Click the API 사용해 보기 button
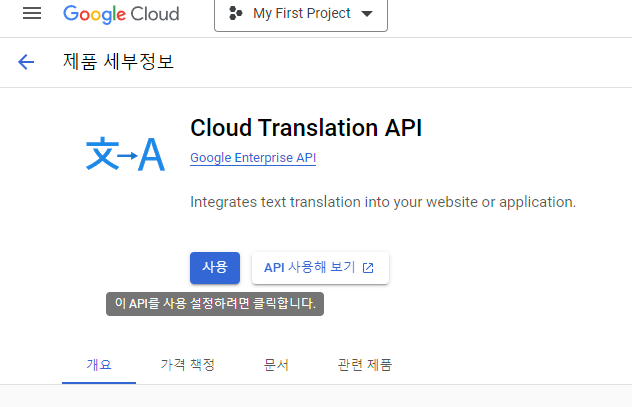 point(320,268)
